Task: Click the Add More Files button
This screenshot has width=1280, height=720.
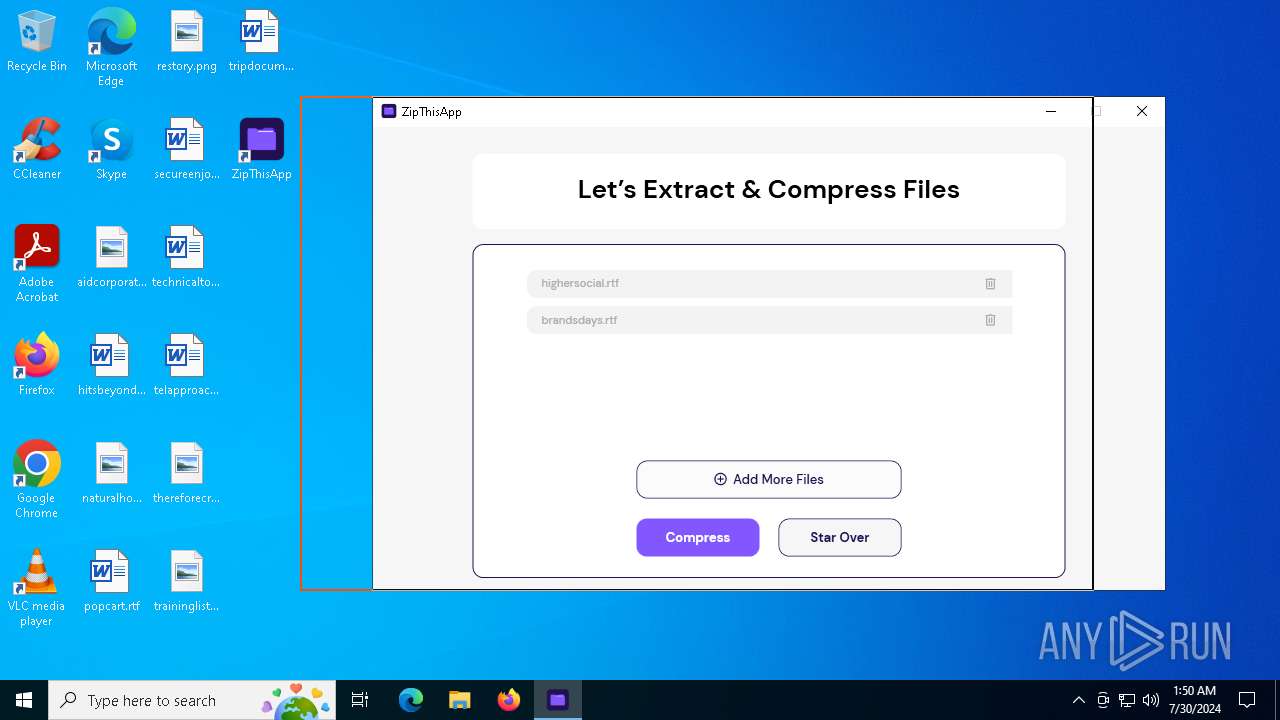Action: coord(768,479)
